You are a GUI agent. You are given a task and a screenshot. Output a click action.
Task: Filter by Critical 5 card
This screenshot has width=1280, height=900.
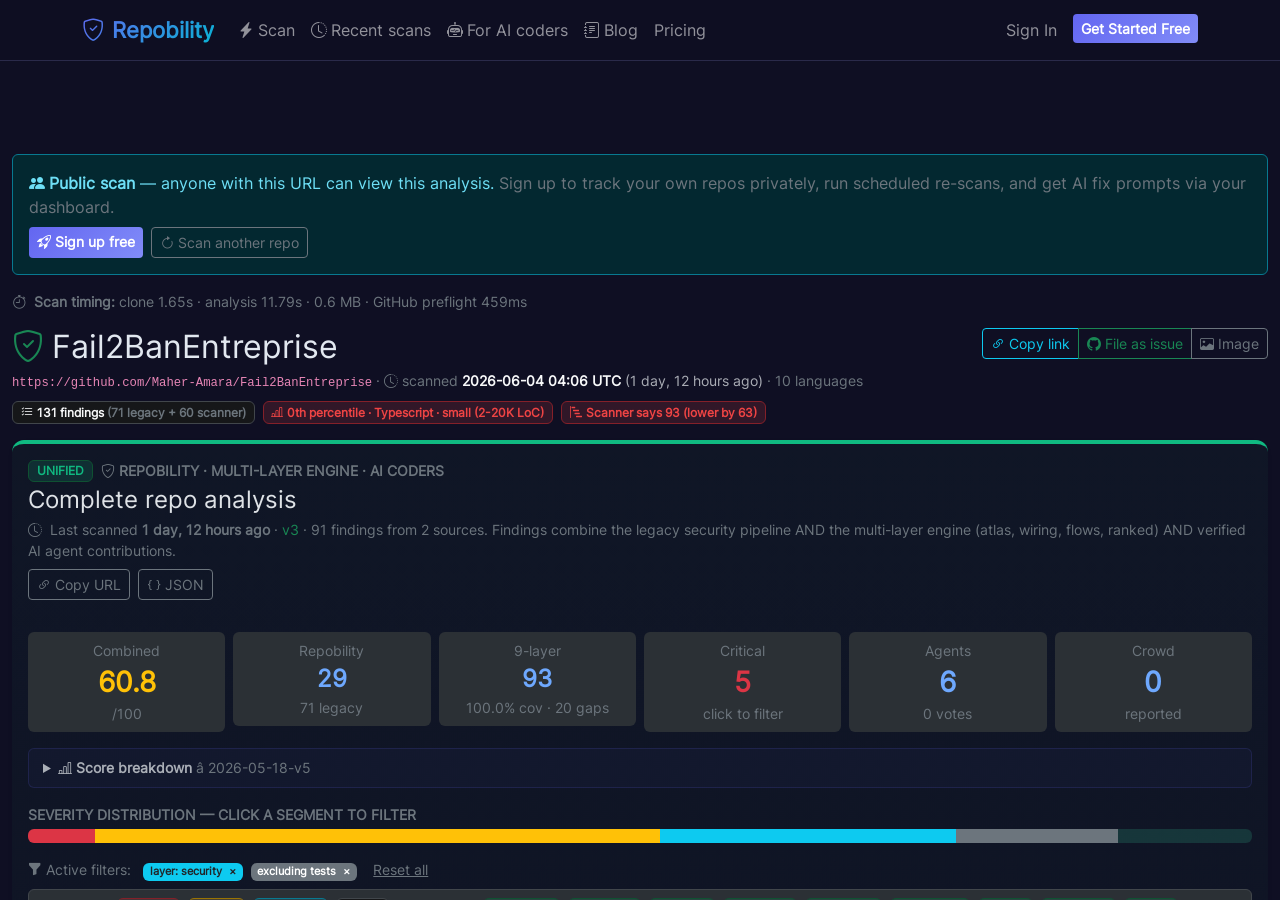[x=742, y=682]
